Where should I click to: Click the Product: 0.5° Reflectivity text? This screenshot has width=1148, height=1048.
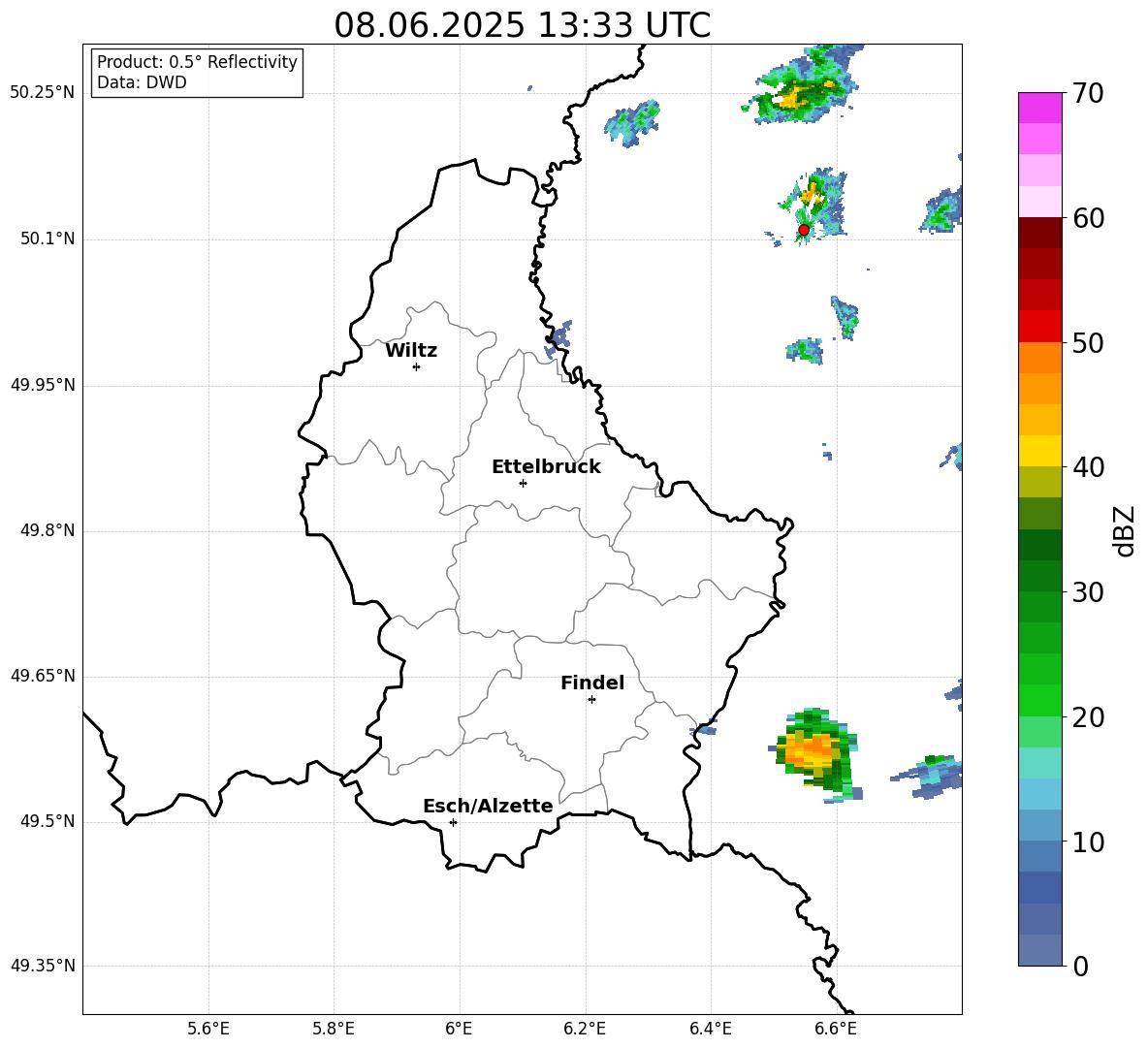(x=197, y=62)
